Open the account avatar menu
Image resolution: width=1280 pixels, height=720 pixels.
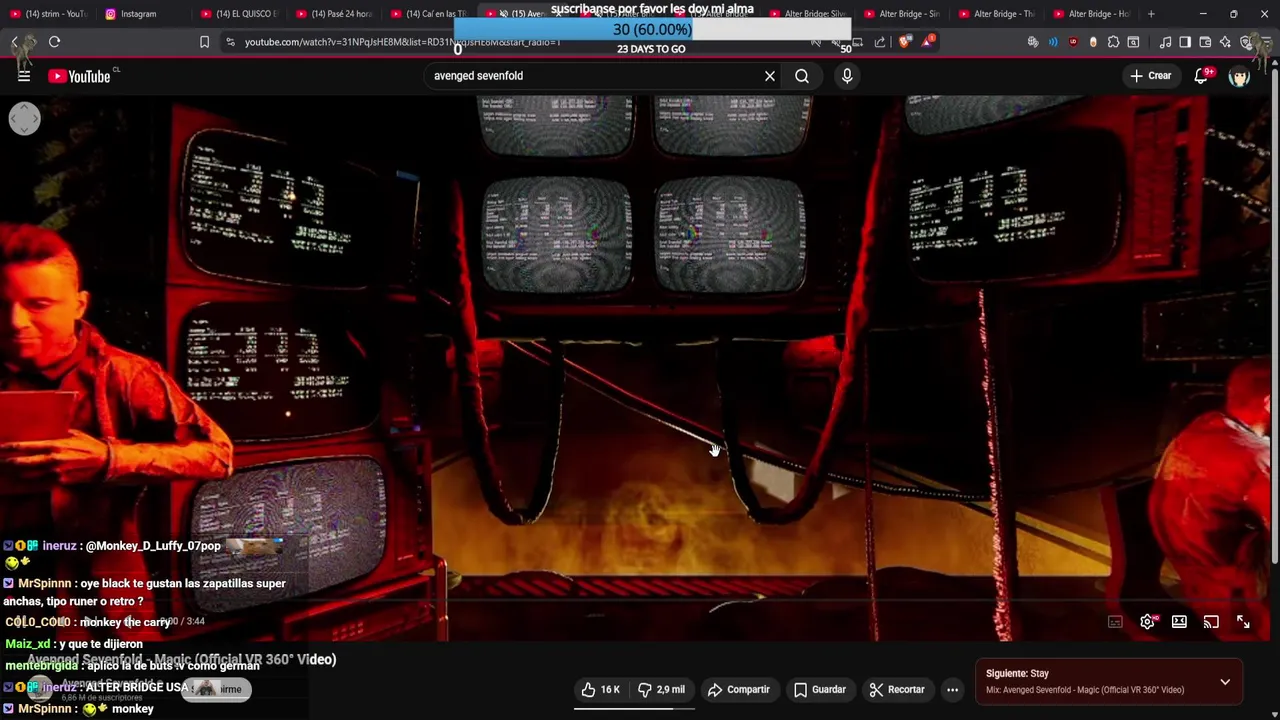[x=1240, y=76]
